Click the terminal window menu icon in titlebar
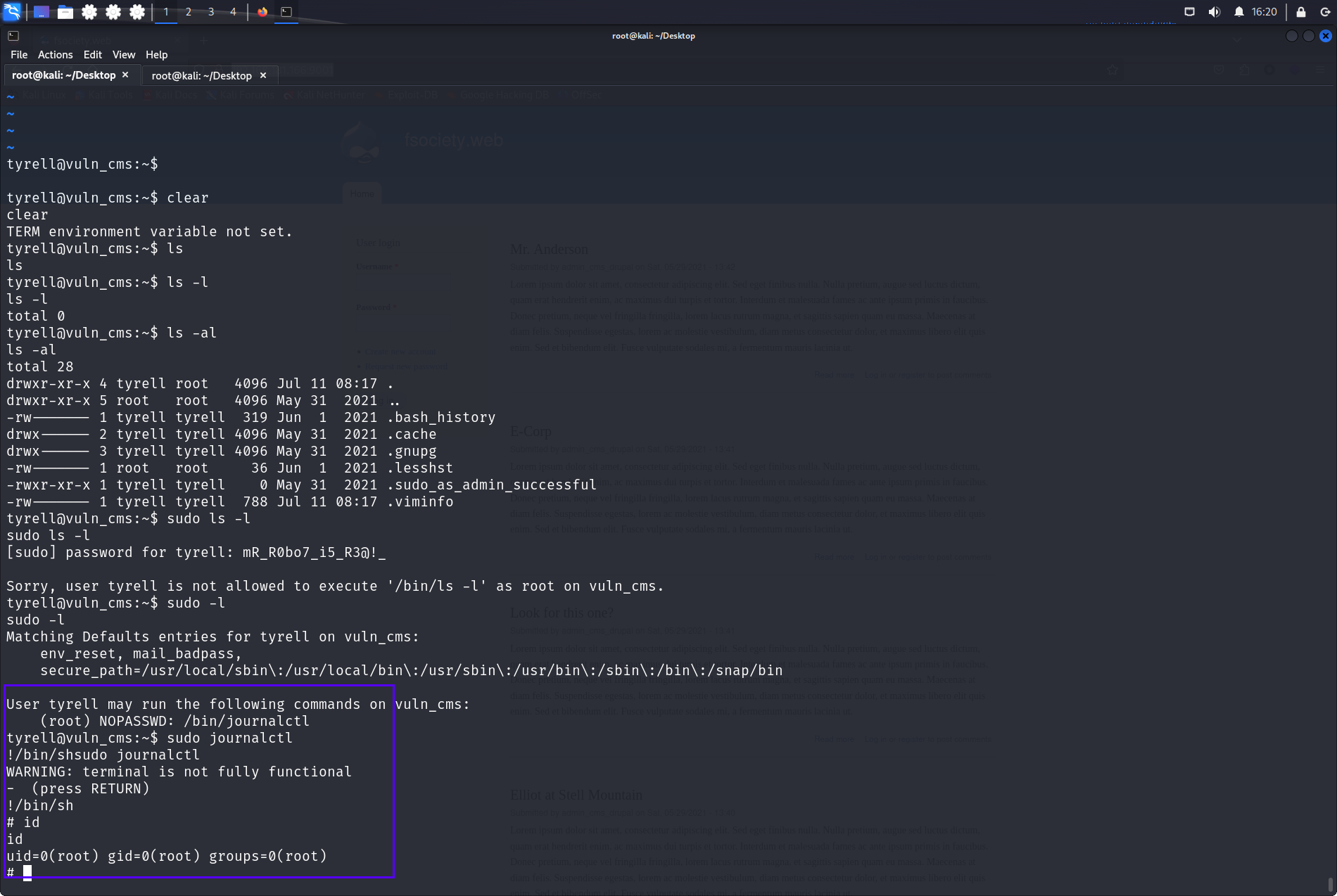 click(13, 35)
